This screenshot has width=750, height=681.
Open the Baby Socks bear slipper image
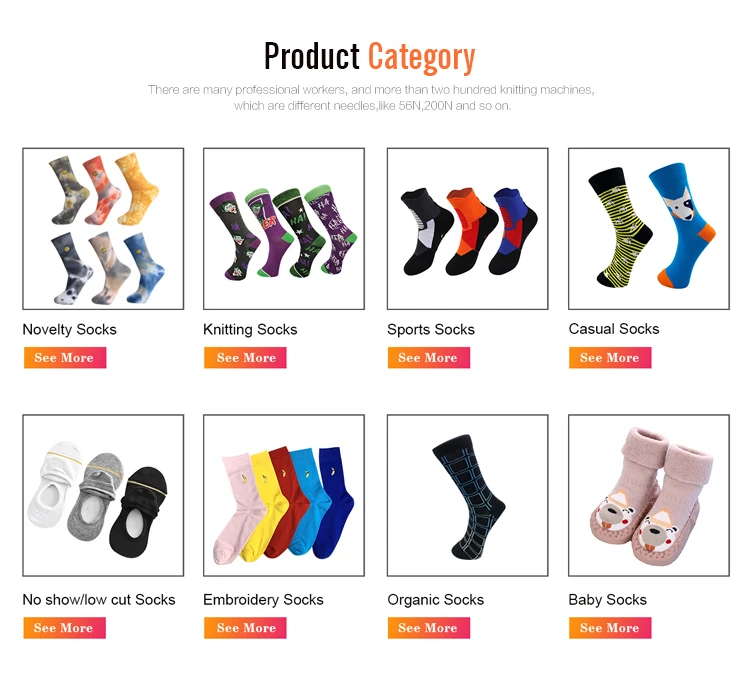649,495
